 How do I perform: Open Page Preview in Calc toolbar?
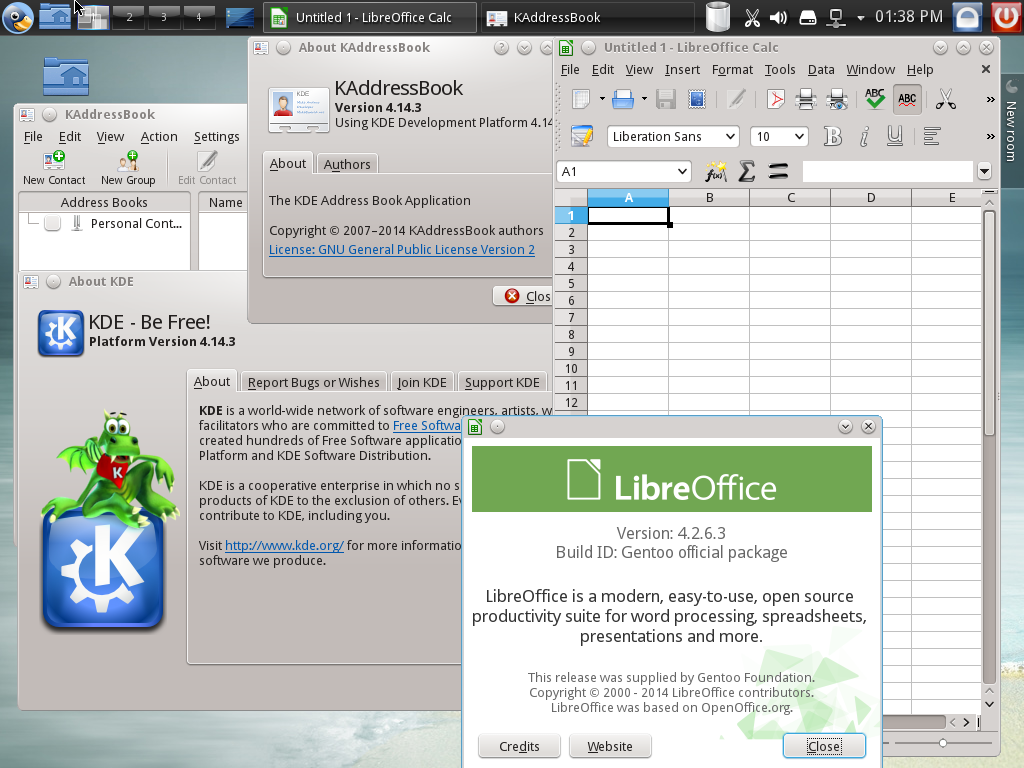pyautogui.click(x=837, y=99)
